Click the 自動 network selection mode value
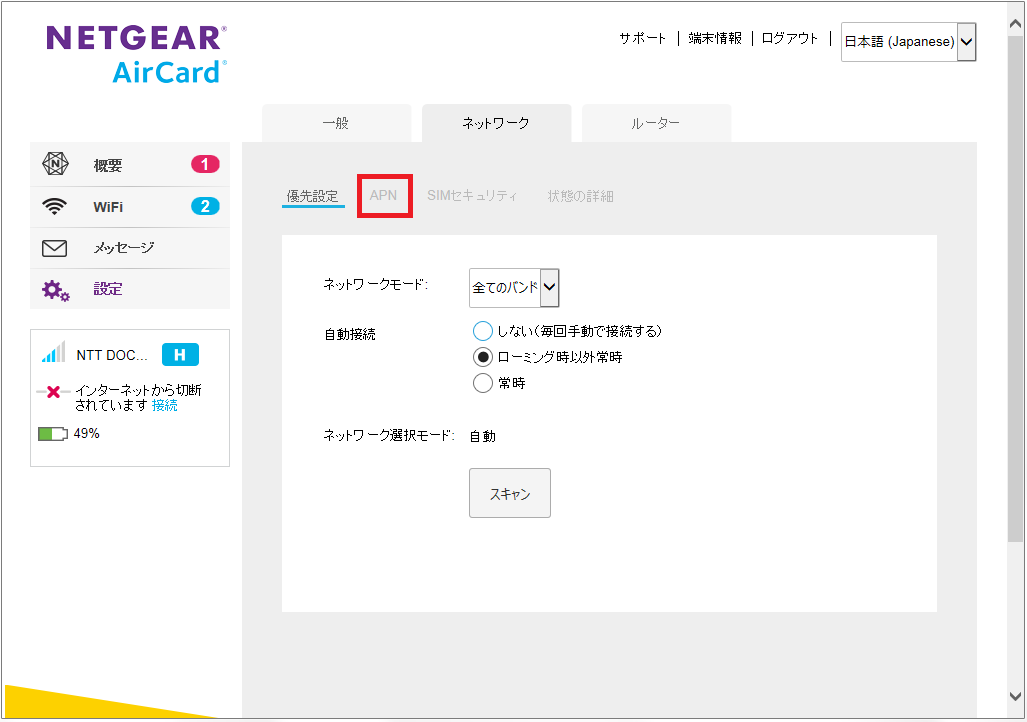The image size is (1027, 722). point(483,436)
